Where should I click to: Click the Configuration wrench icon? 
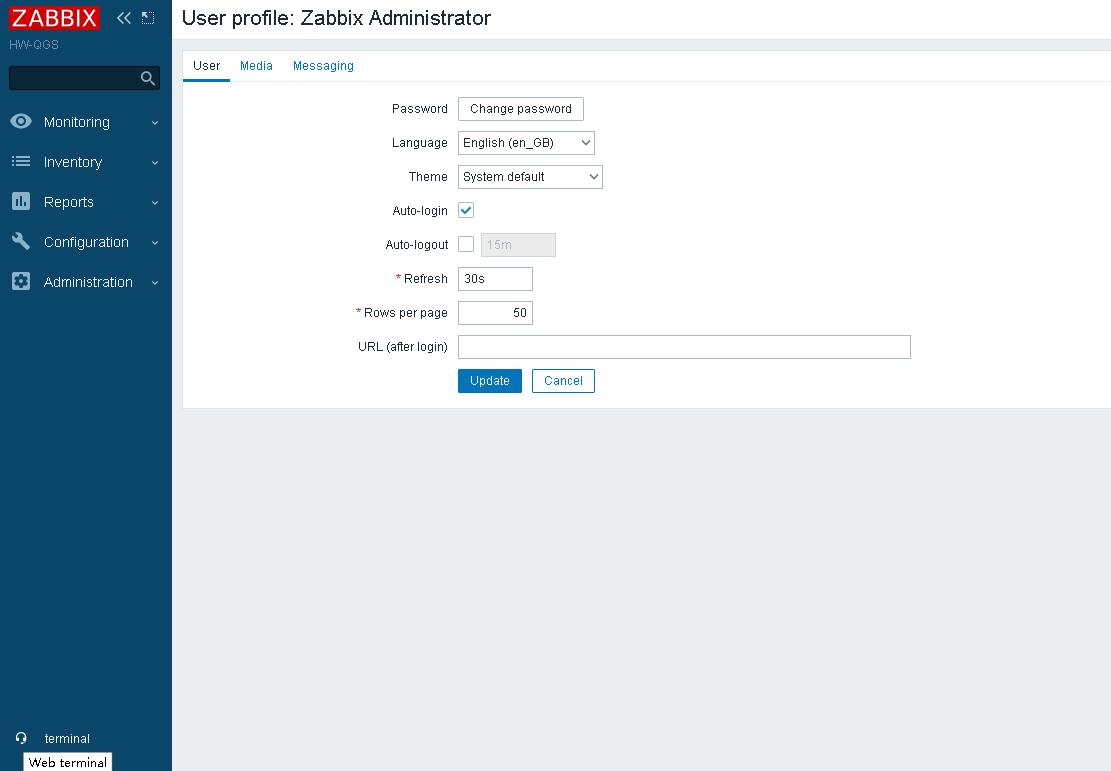[x=21, y=242]
